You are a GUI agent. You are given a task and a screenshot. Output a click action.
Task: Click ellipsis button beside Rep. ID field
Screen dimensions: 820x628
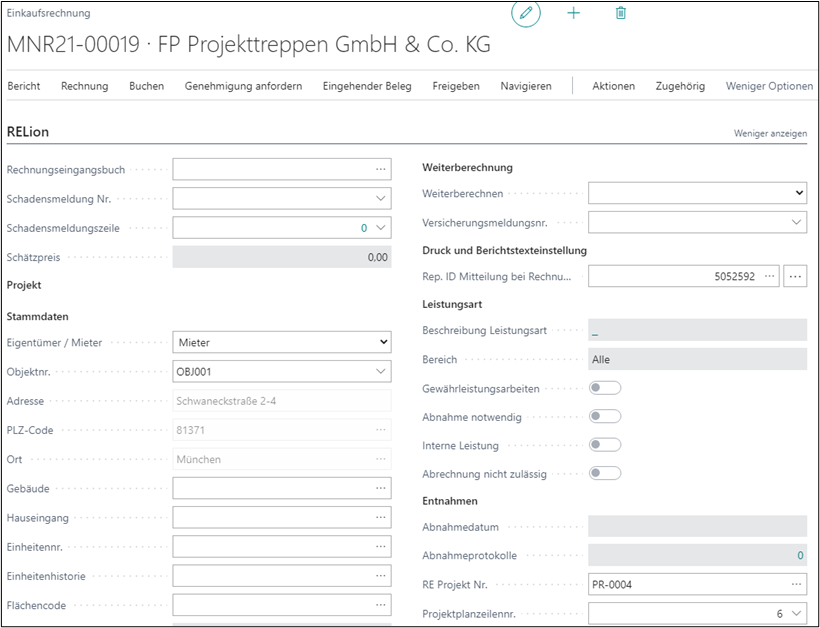coord(795,276)
